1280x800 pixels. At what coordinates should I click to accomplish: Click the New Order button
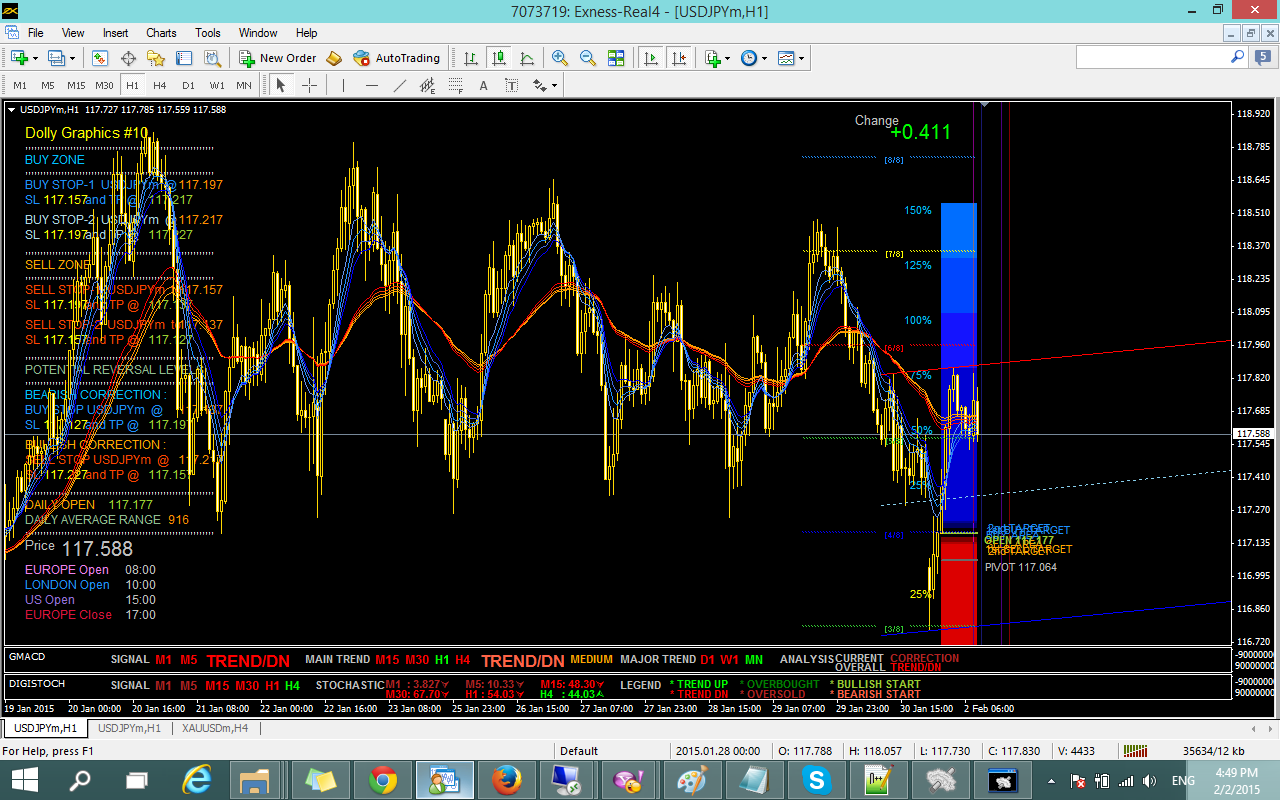(x=277, y=58)
